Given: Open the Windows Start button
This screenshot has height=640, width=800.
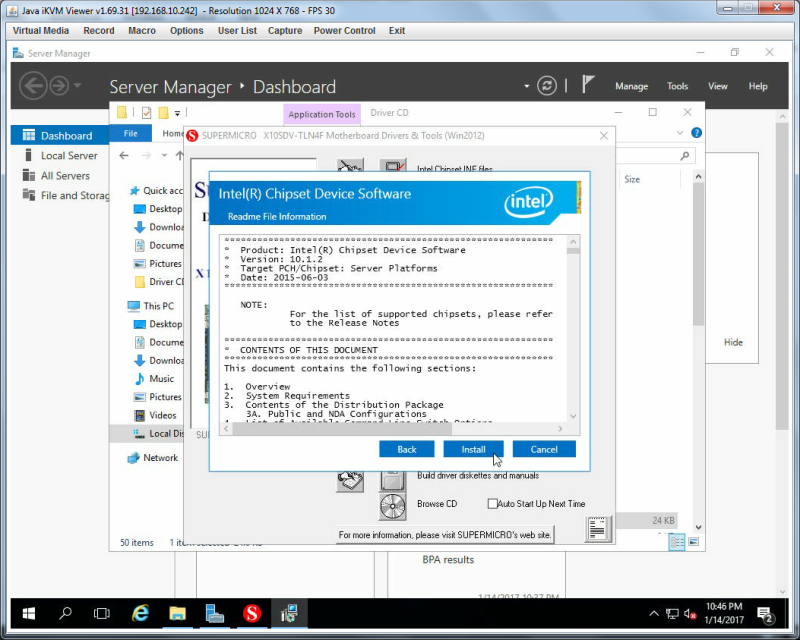Looking at the screenshot, I should (x=29, y=613).
